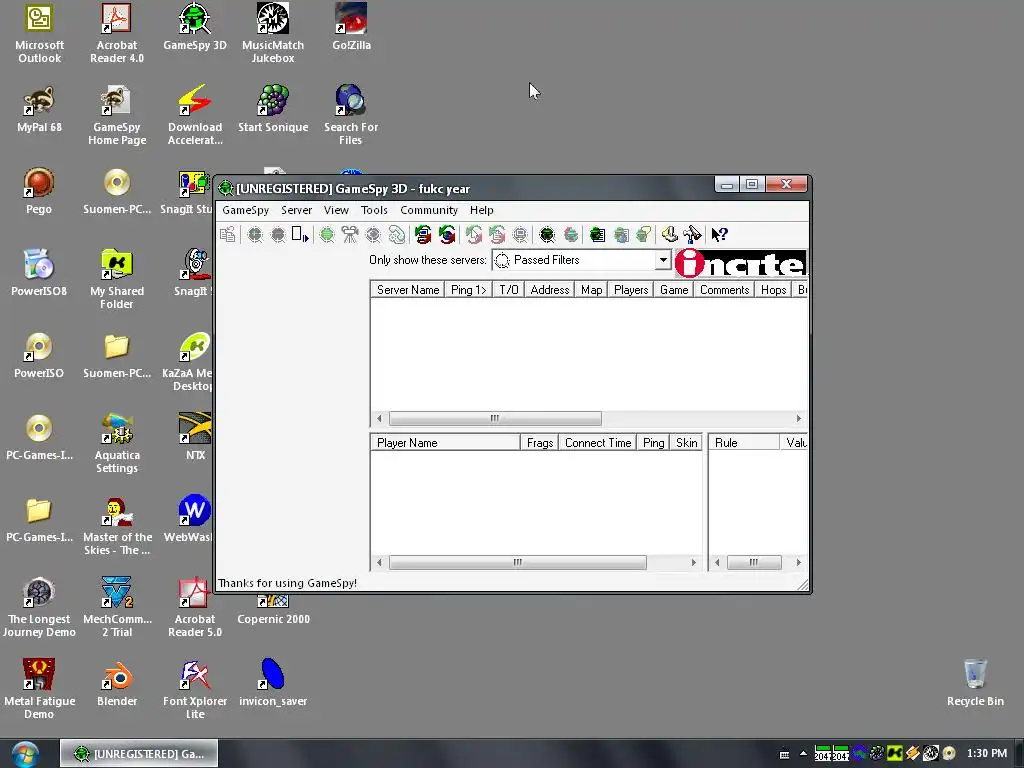Click player list horizontal scrollbar left arrow
This screenshot has height=768, width=1024.
(379, 562)
